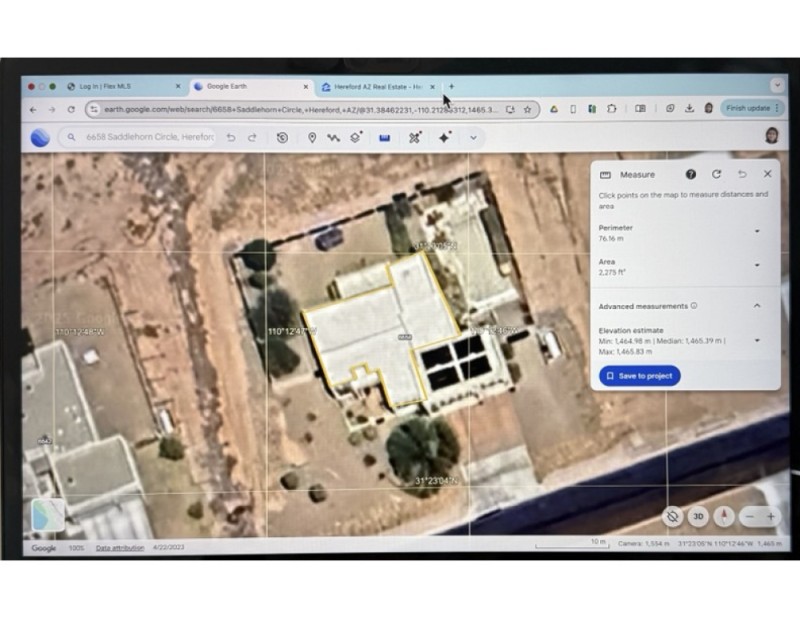Toggle the globe visibility control near zoom buttons
Screen dimensions: 800x618
(672, 518)
